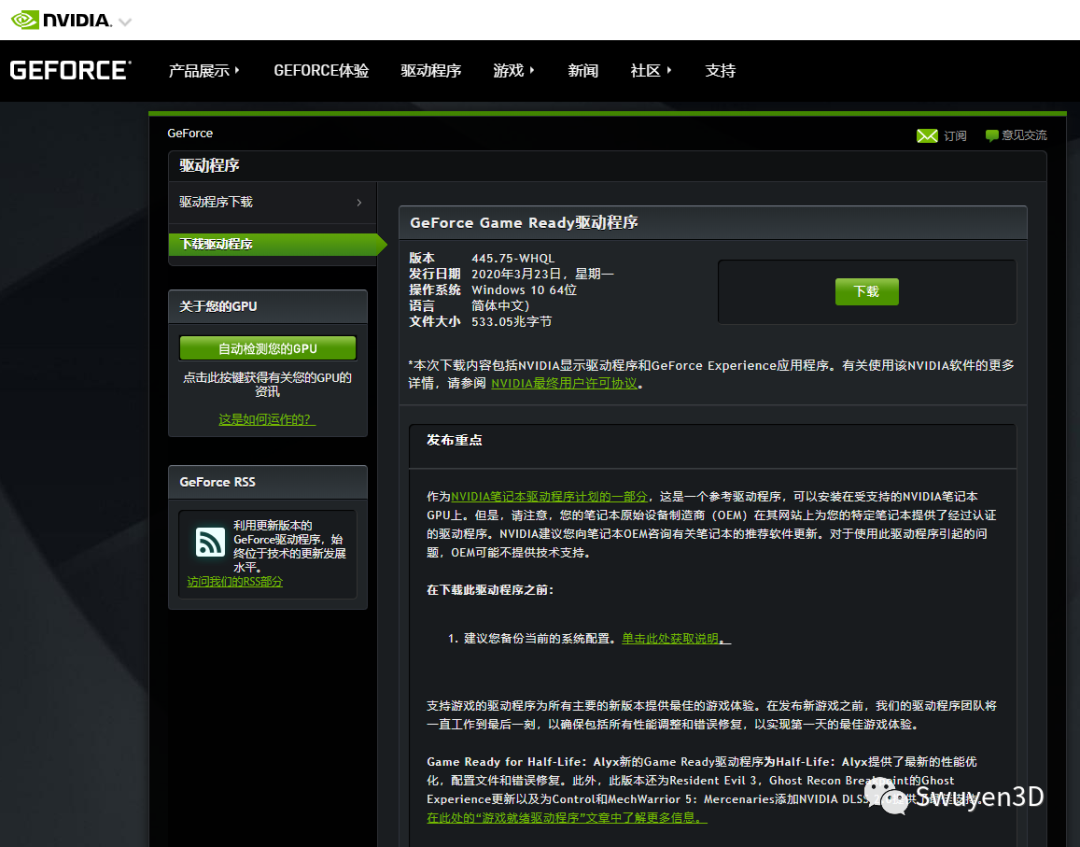1080x847 pixels.
Task: Click the GeForce Game Ready驱动程序 heading
Action: click(x=524, y=222)
